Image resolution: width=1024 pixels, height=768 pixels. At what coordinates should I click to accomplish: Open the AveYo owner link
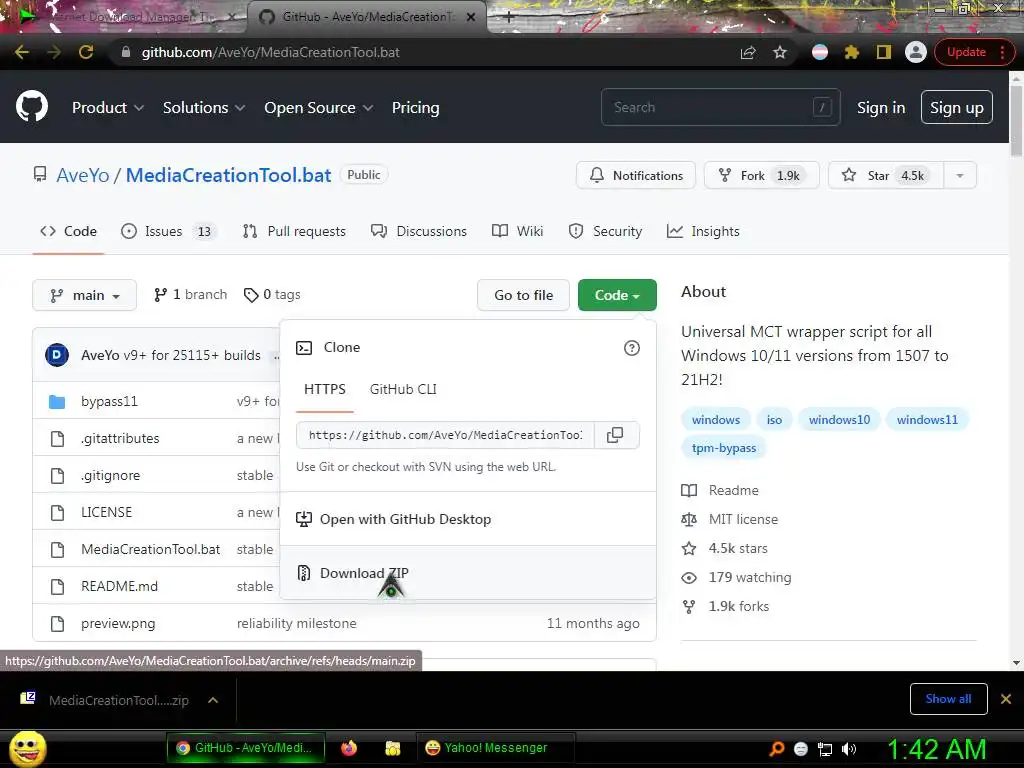click(83, 175)
